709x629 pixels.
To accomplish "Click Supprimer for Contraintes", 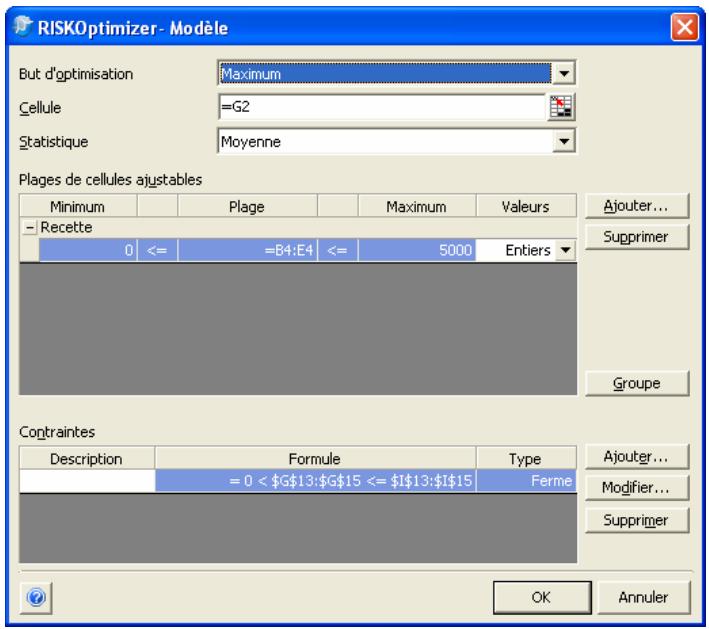I will point(637,520).
